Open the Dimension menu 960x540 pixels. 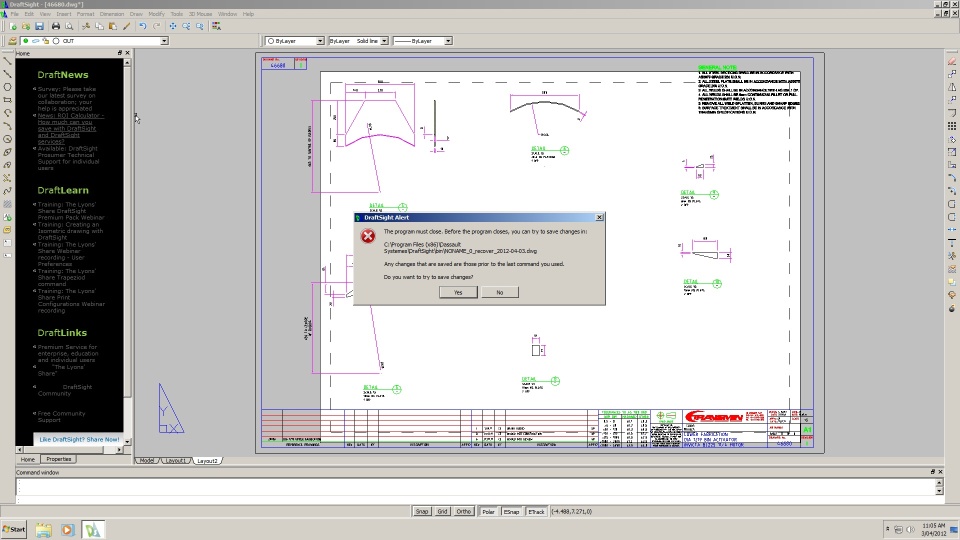tap(111, 14)
